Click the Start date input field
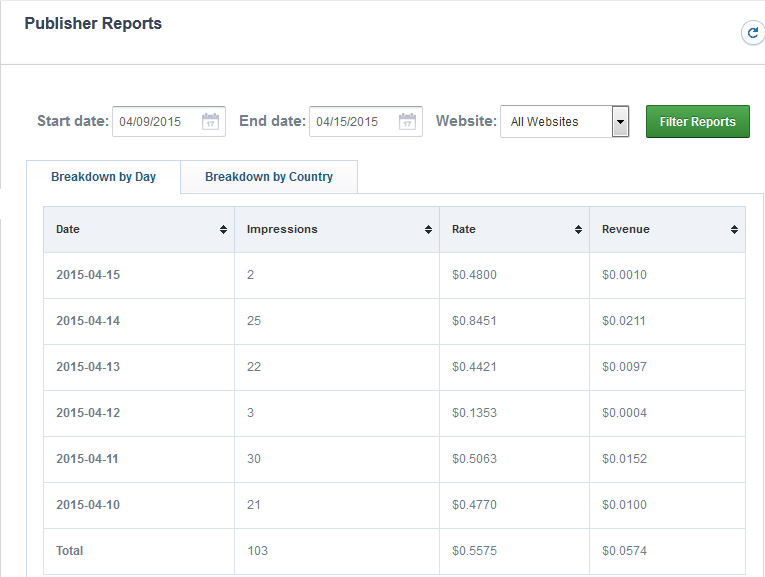Screen dimensions: 765x577 155,122
